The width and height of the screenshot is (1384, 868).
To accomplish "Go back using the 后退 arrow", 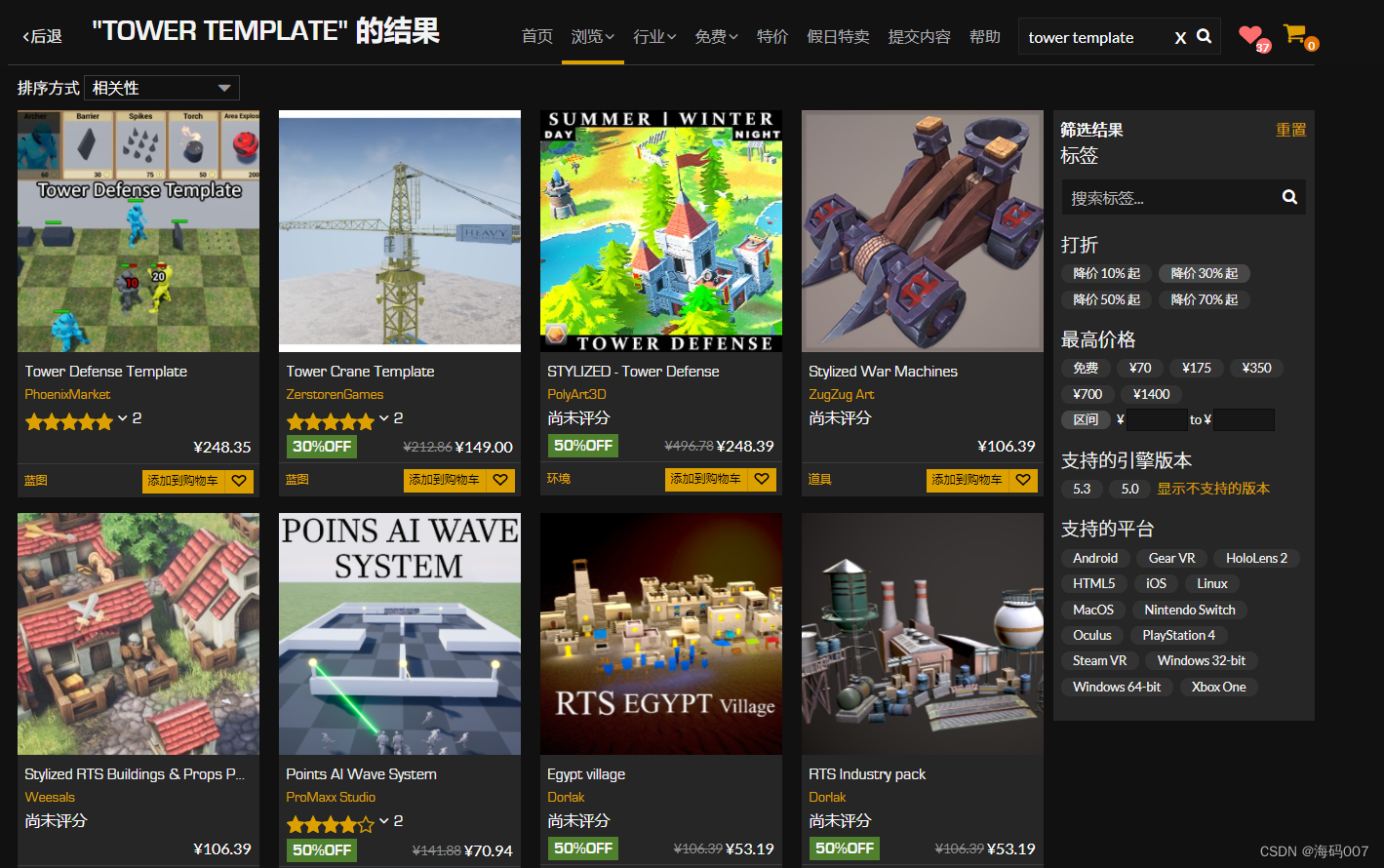I will click(42, 36).
